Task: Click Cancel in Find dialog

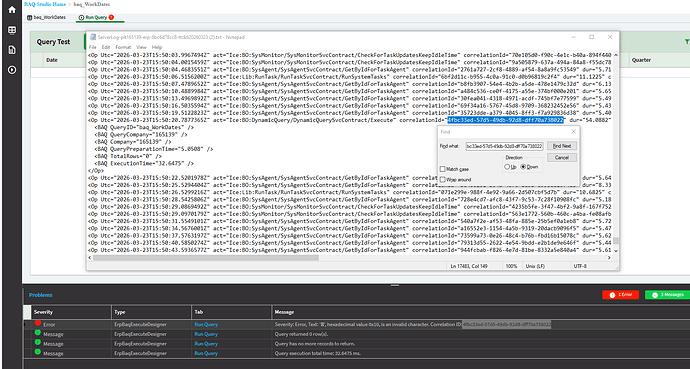Action: coord(562,157)
